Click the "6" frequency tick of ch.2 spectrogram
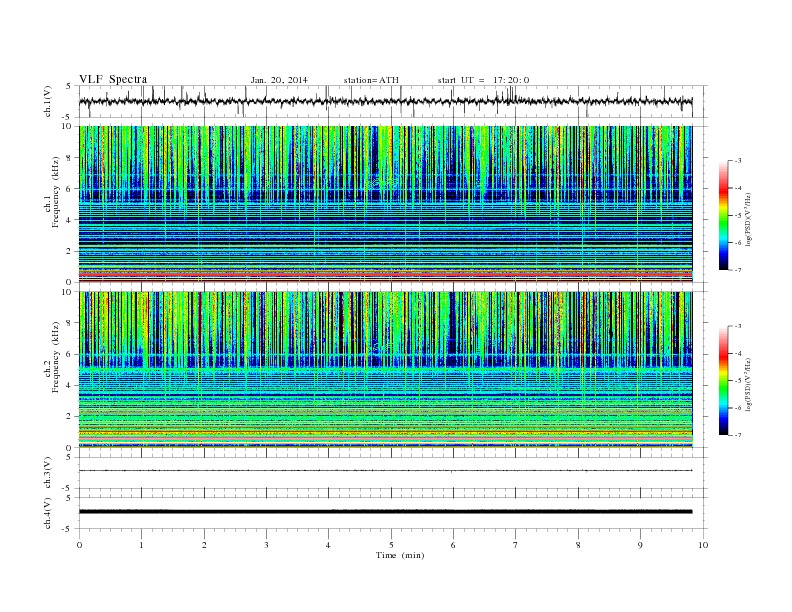Viewport: 792px width, 612px height. pos(70,354)
